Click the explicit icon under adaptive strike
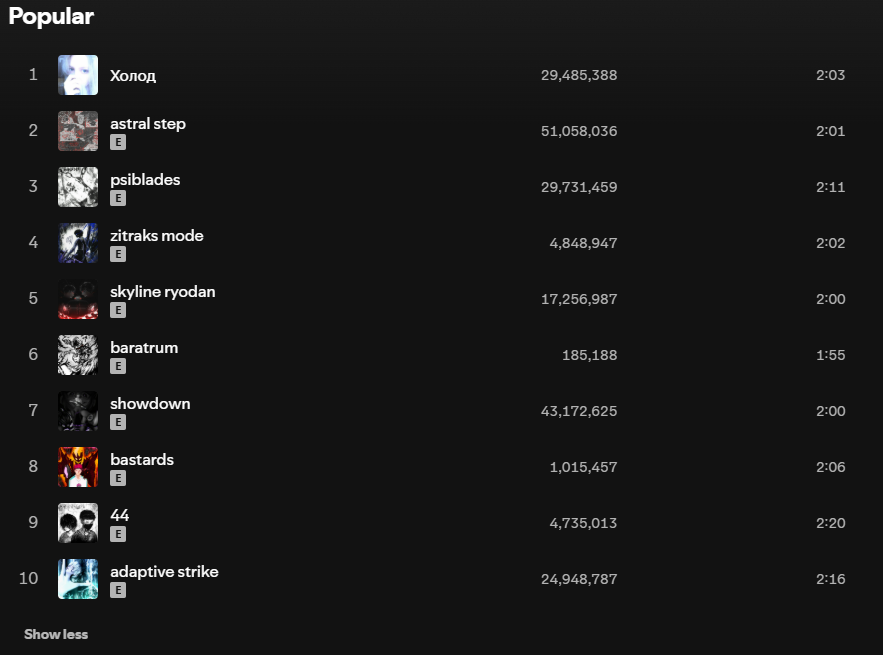This screenshot has width=883, height=655. tap(118, 590)
